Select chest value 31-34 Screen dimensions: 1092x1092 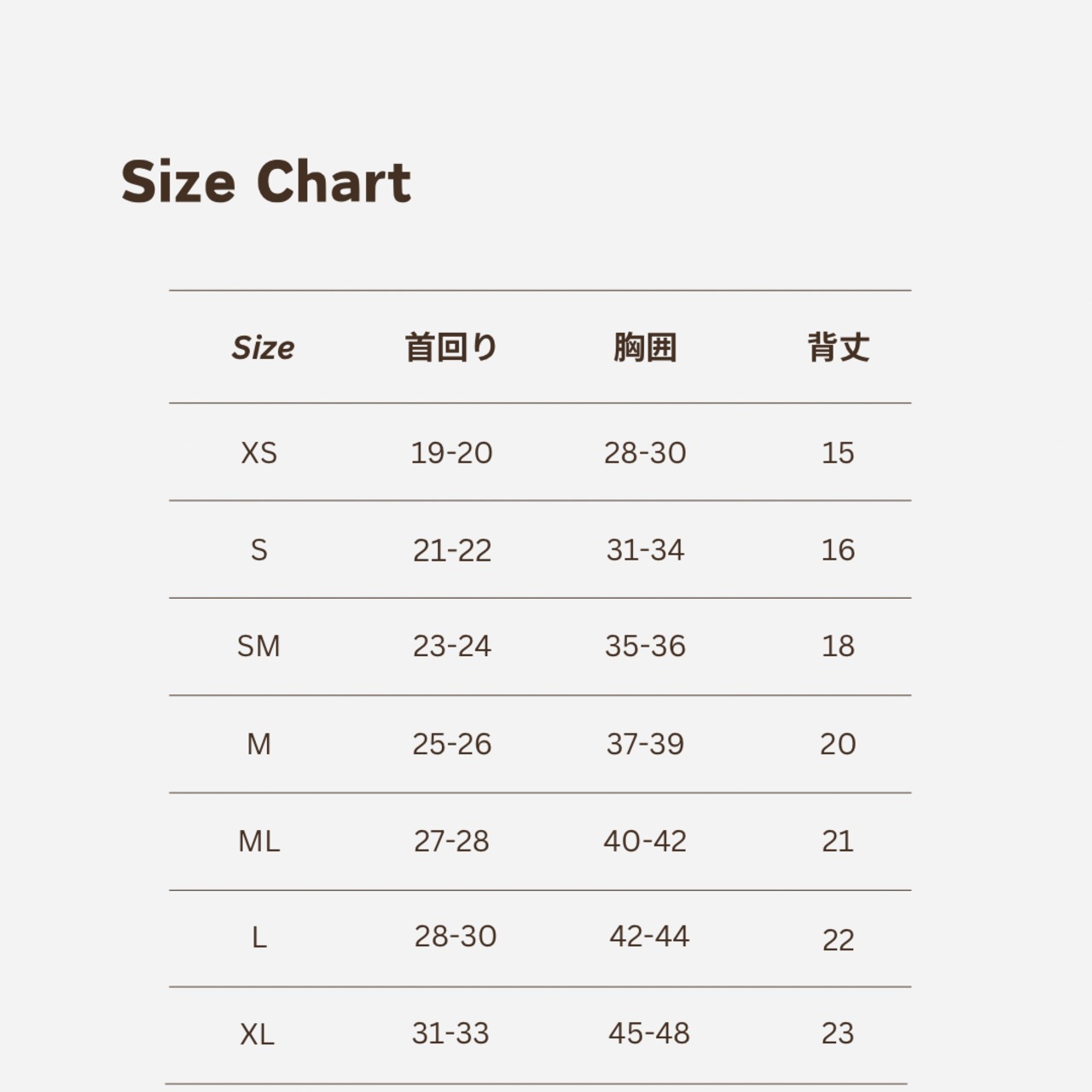coord(645,550)
